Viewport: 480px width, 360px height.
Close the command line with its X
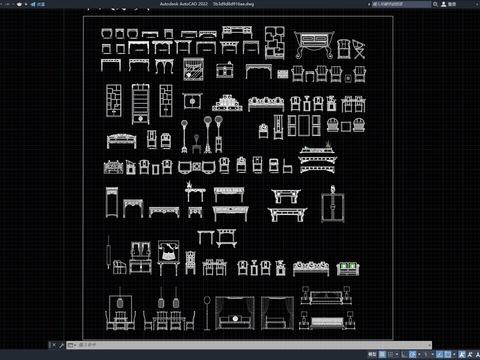(54, 345)
